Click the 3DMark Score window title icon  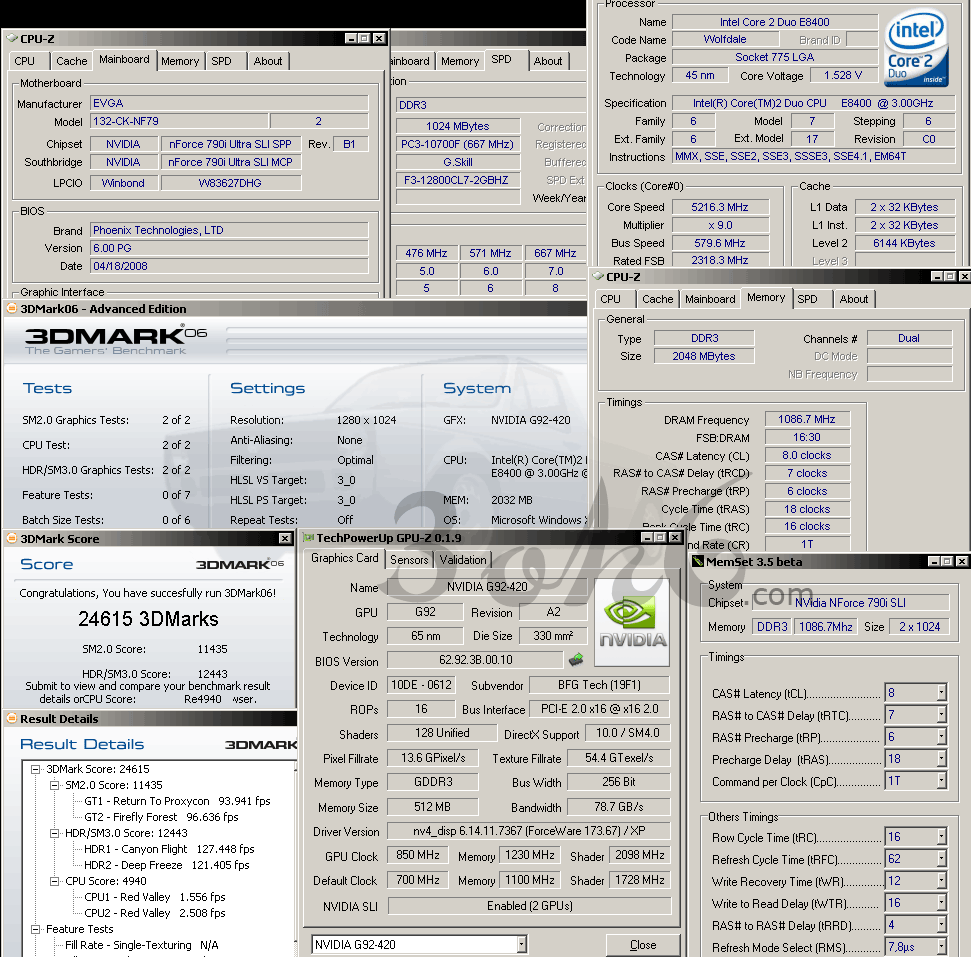point(11,538)
